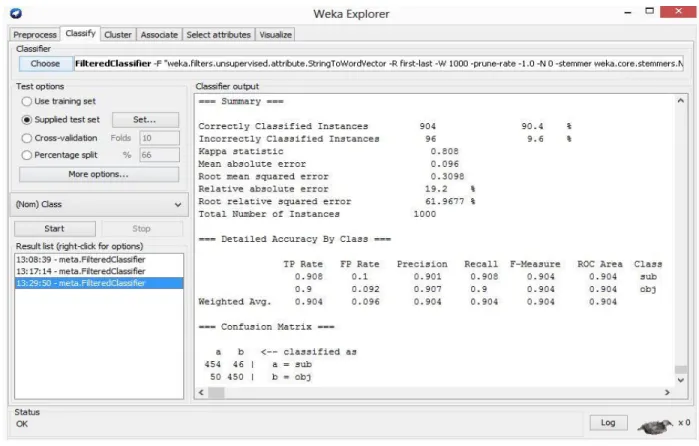
Task: Click Total Number of Instances value 1000
Action: tap(425, 214)
